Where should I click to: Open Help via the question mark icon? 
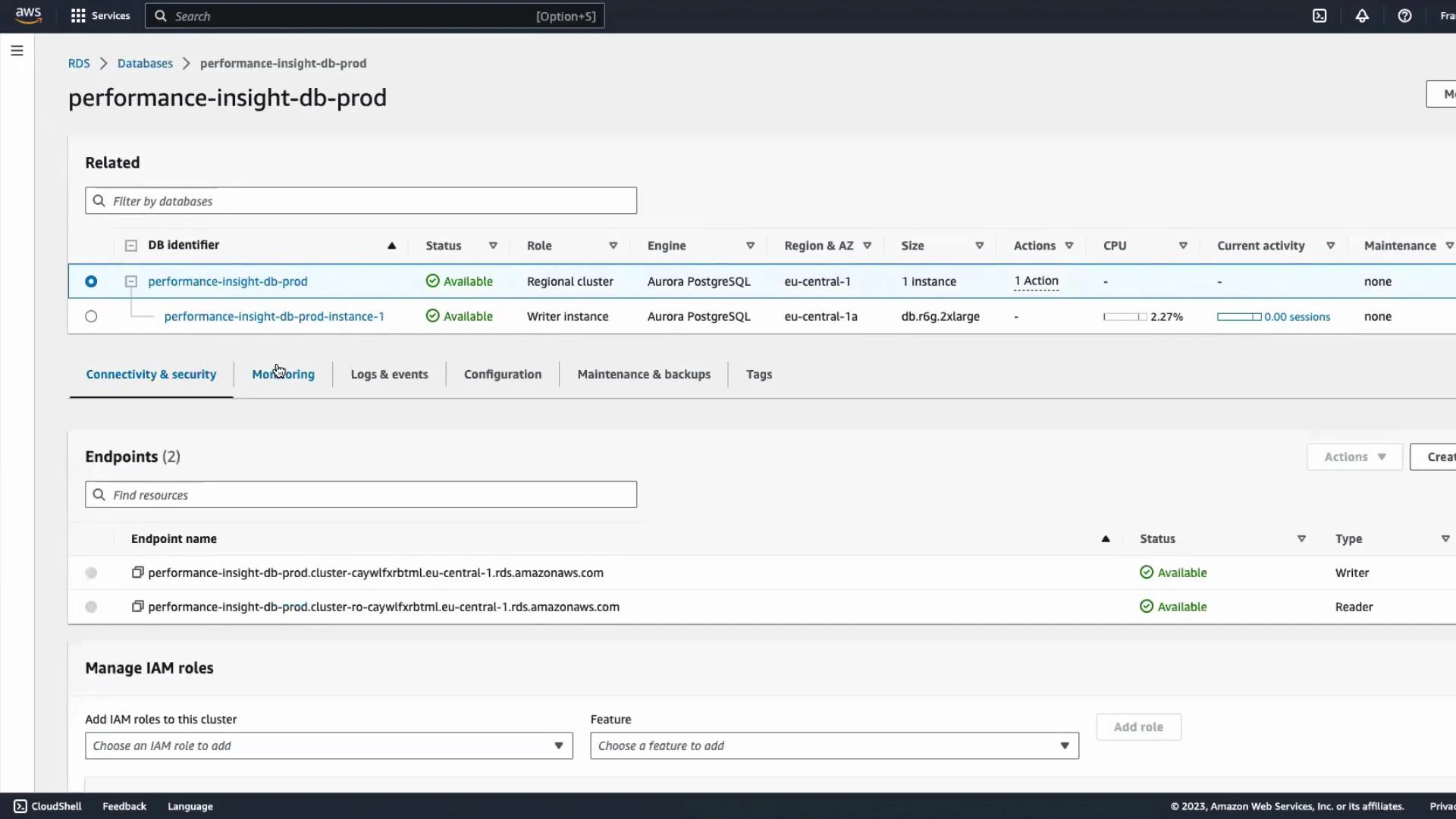click(1405, 15)
